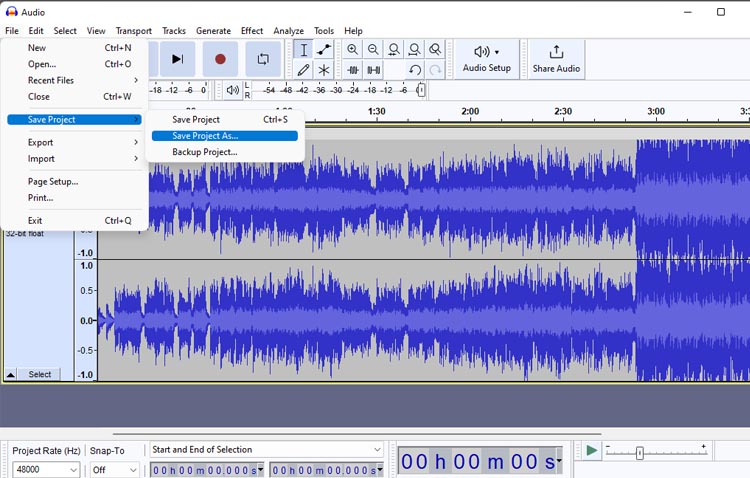Click Fit Project to Width zoom icon
Viewport: 750px width, 478px height.
point(414,49)
